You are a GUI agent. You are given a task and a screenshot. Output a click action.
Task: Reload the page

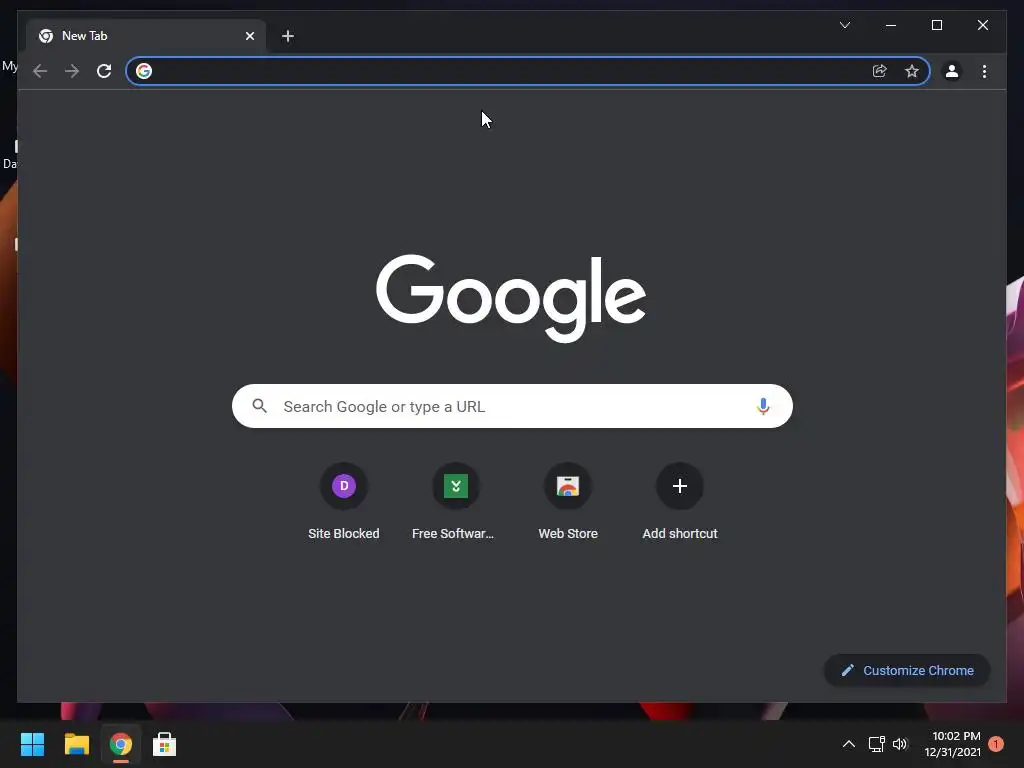[x=104, y=71]
